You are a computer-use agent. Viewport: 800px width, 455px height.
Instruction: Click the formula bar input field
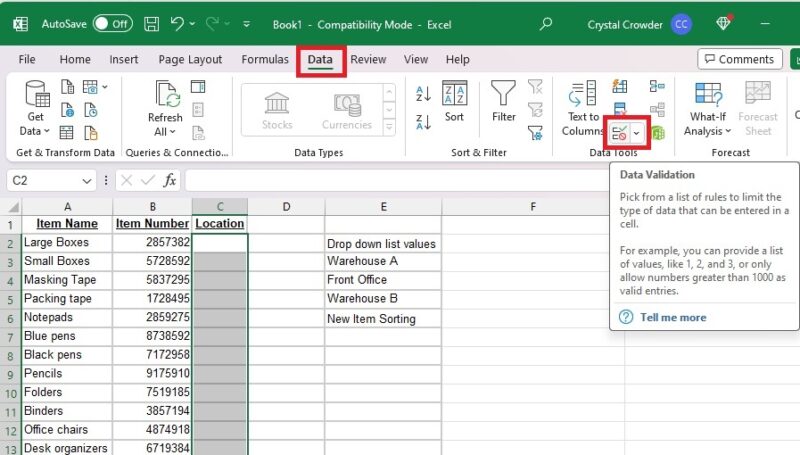[396, 180]
